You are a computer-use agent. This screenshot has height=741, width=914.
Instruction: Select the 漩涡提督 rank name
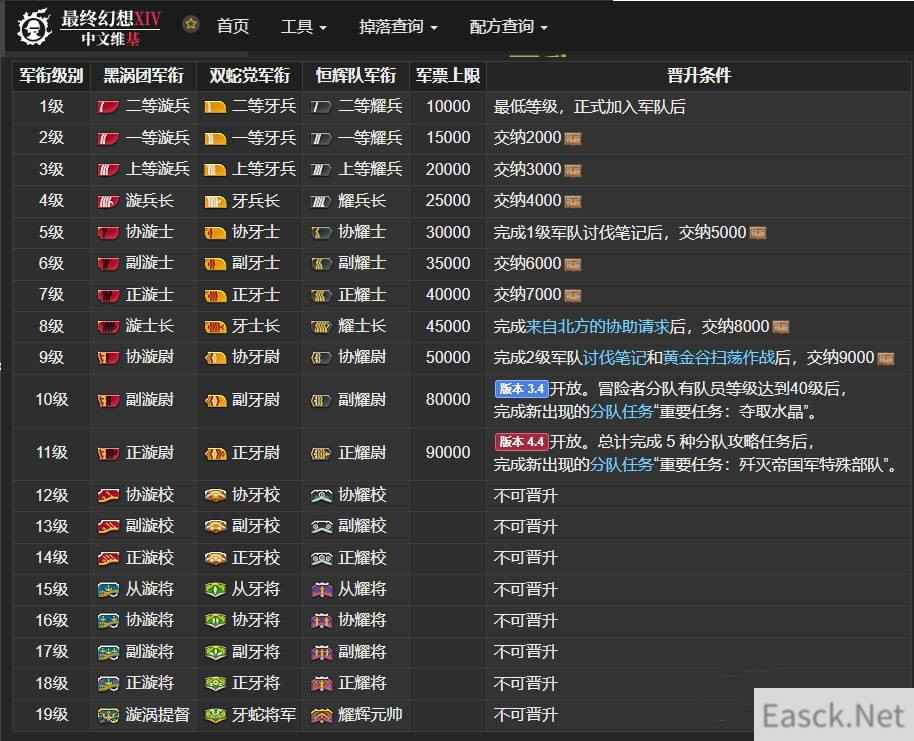pos(157,715)
